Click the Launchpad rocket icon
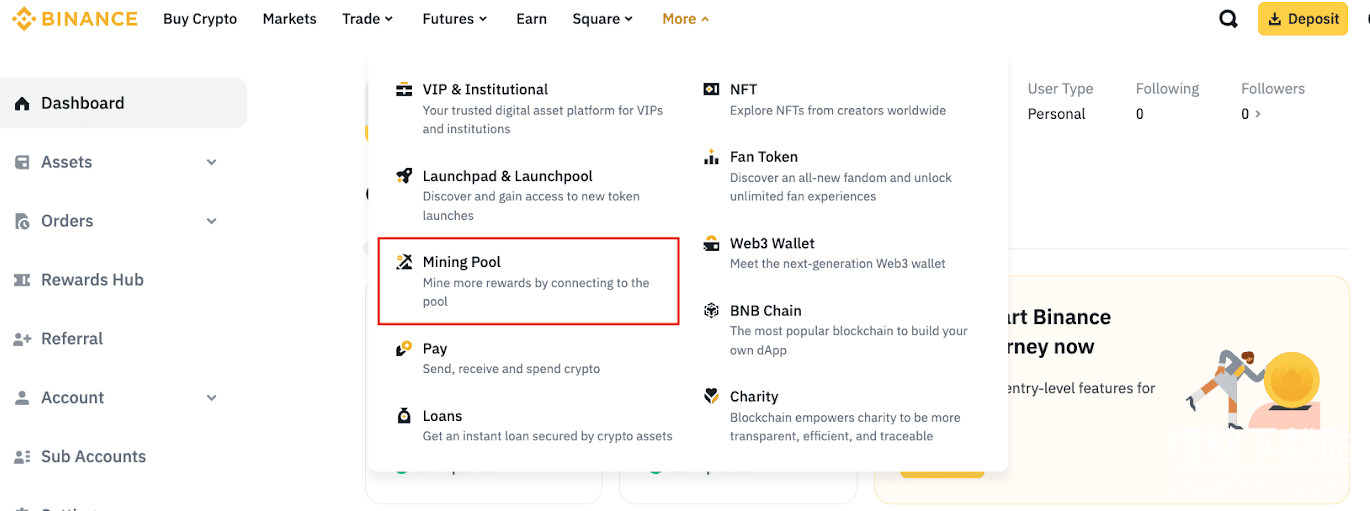This screenshot has height=511, width=1370. pyautogui.click(x=404, y=176)
